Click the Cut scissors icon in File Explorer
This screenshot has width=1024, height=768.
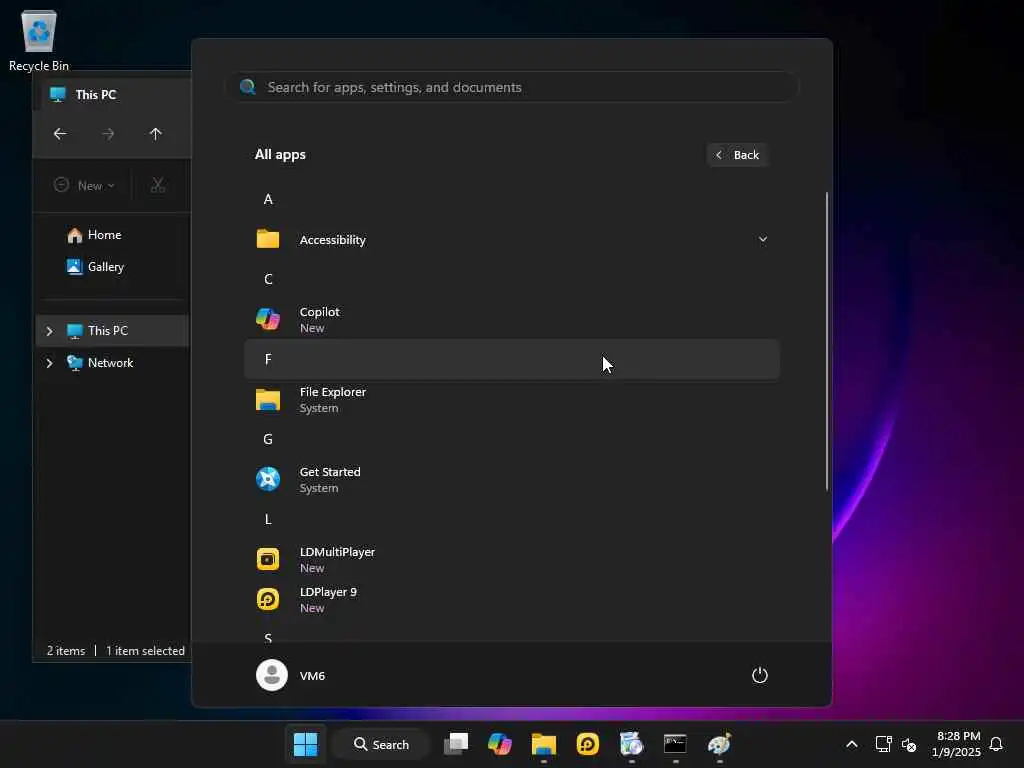pos(157,185)
